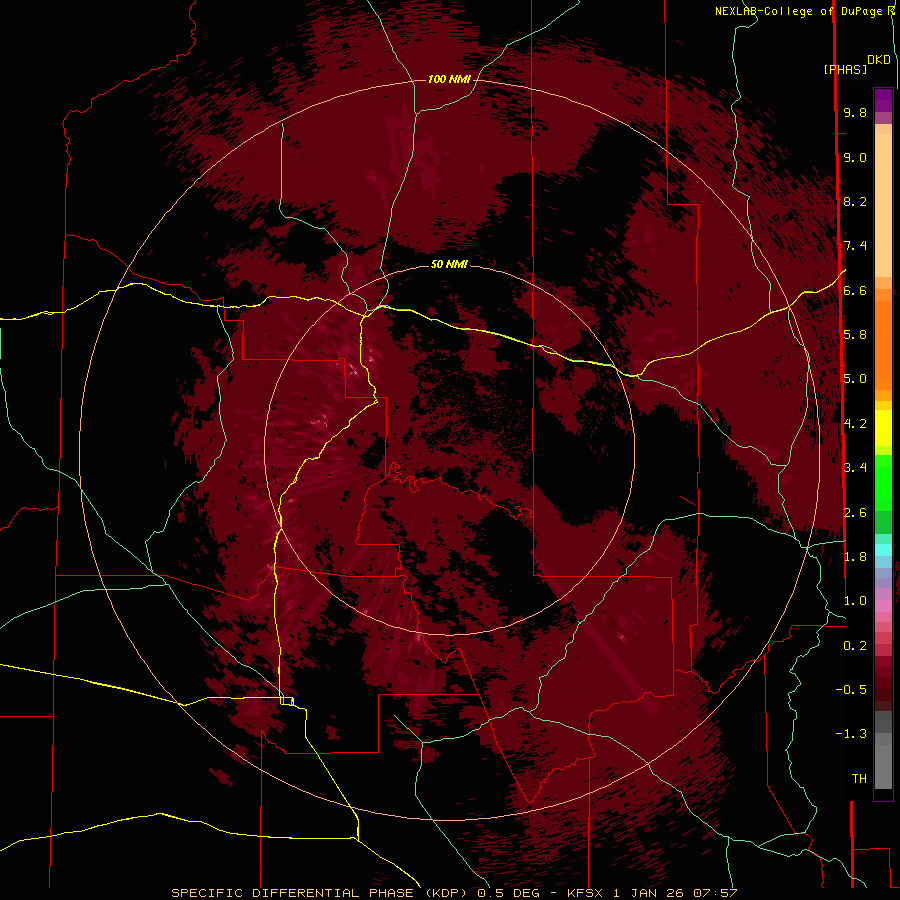The image size is (900, 900).
Task: Click the 9.0 value on the color scale
Action: (x=855, y=157)
